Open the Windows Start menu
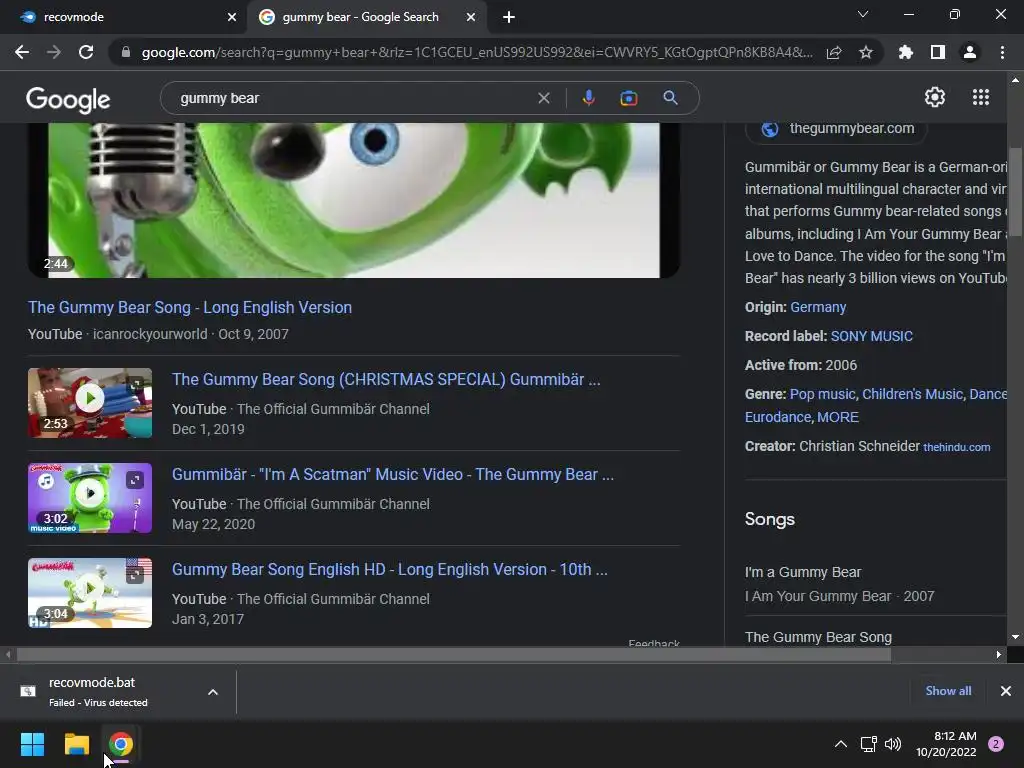 32,744
